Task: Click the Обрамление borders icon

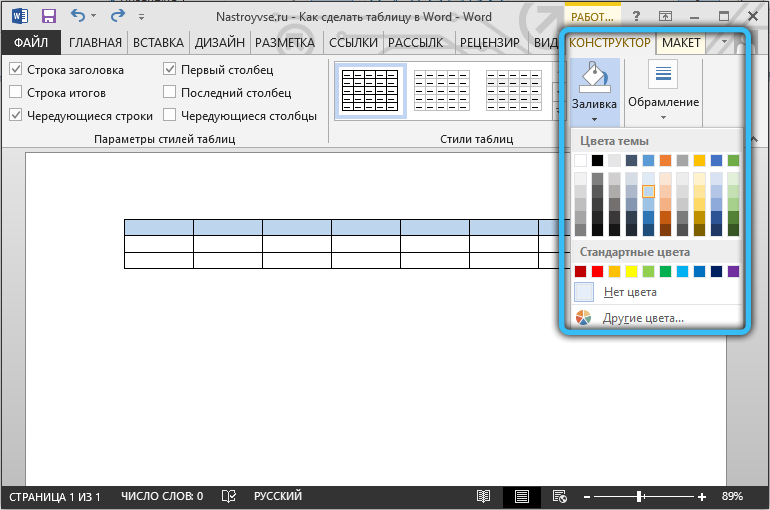Action: point(663,76)
